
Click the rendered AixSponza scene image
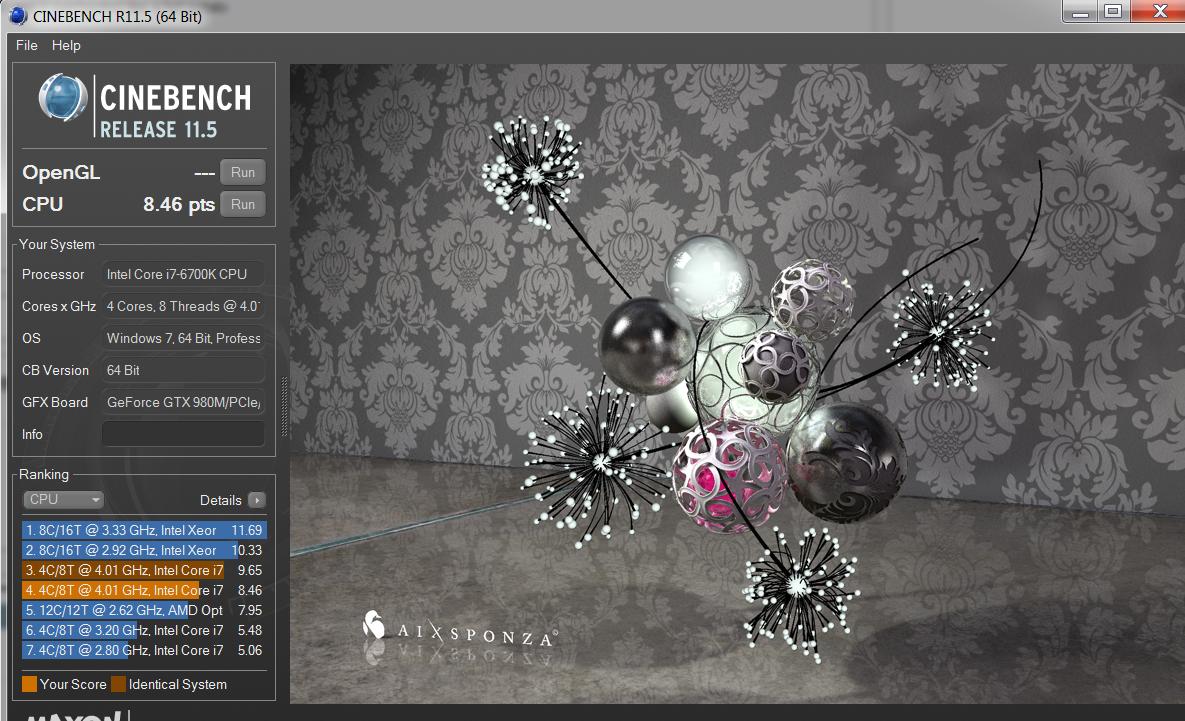click(x=738, y=383)
